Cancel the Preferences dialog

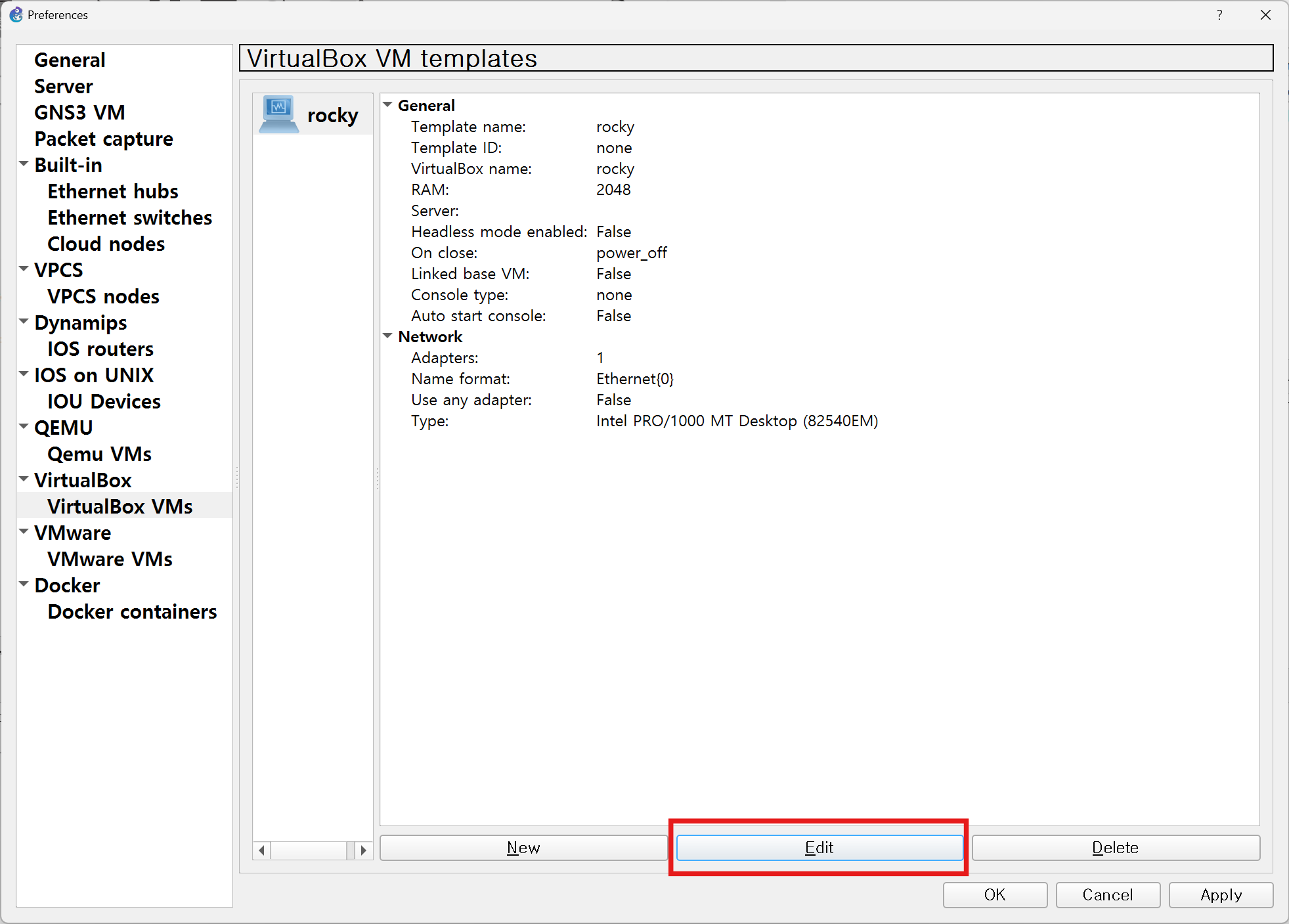[x=1107, y=894]
